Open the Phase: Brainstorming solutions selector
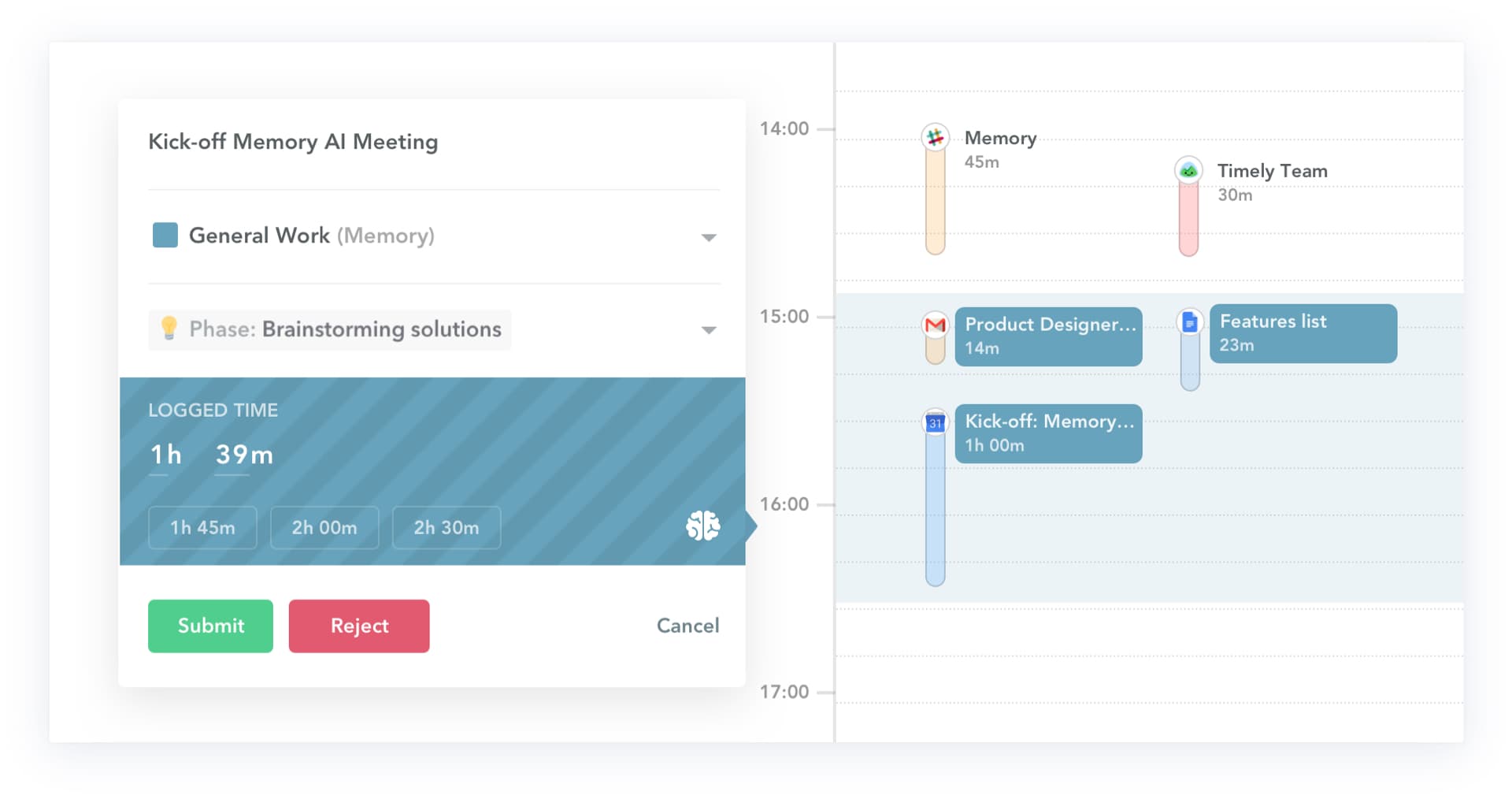This screenshot has width=1512, height=799. pyautogui.click(x=330, y=329)
